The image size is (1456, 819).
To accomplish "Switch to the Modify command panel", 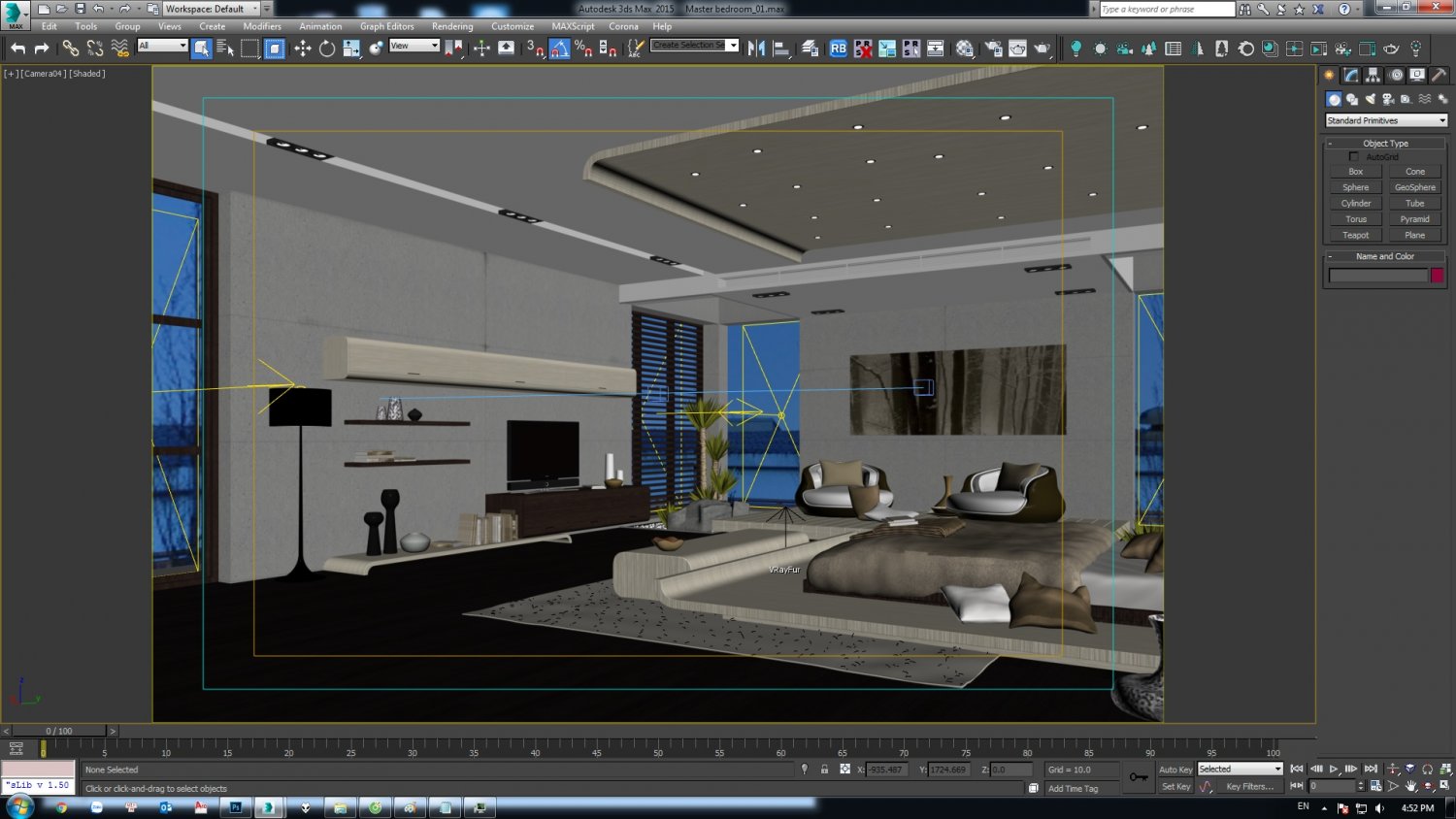I will pos(1351,75).
